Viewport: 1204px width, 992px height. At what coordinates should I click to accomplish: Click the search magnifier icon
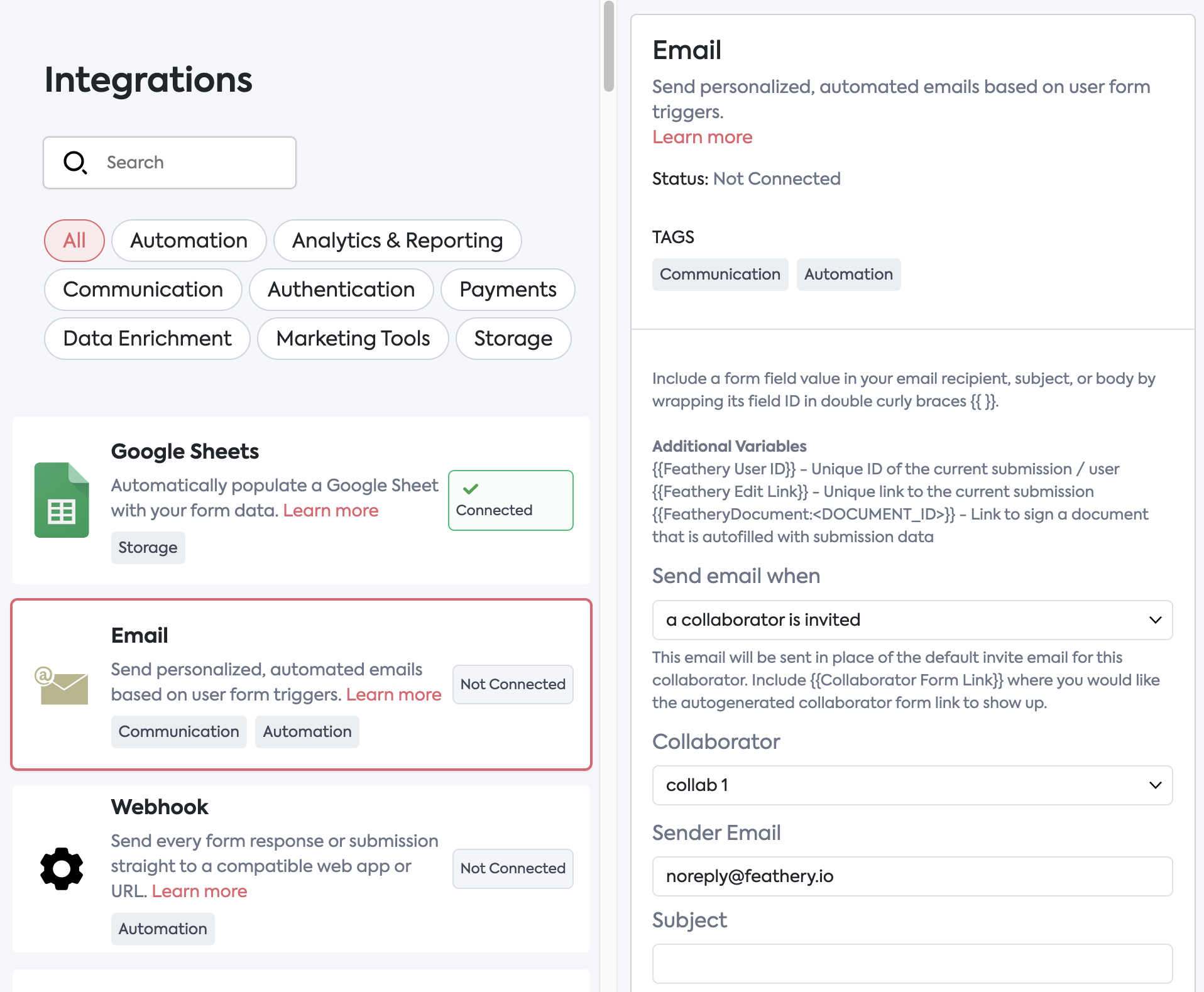[x=75, y=163]
